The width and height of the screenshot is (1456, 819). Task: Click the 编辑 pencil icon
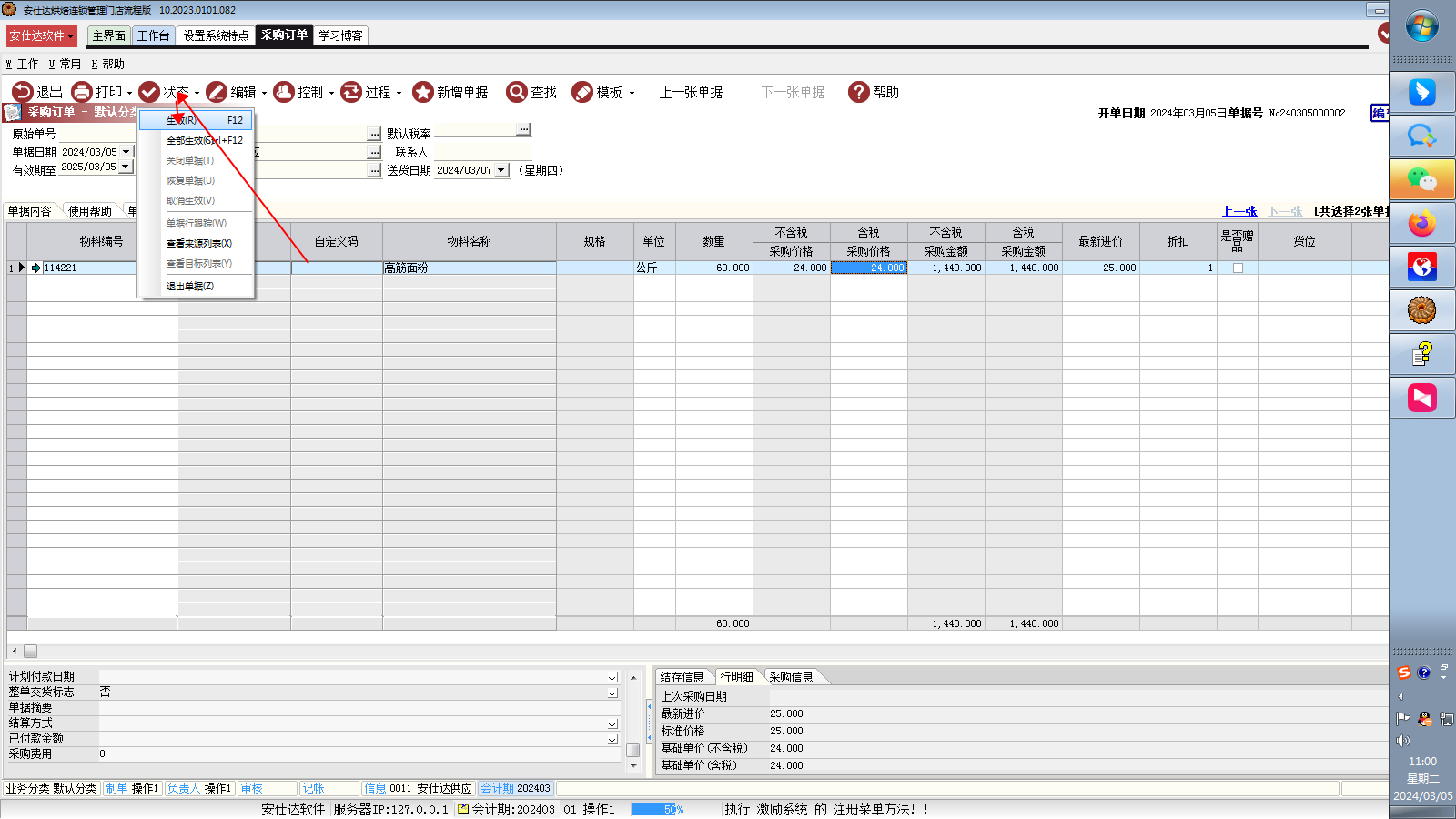coord(217,92)
